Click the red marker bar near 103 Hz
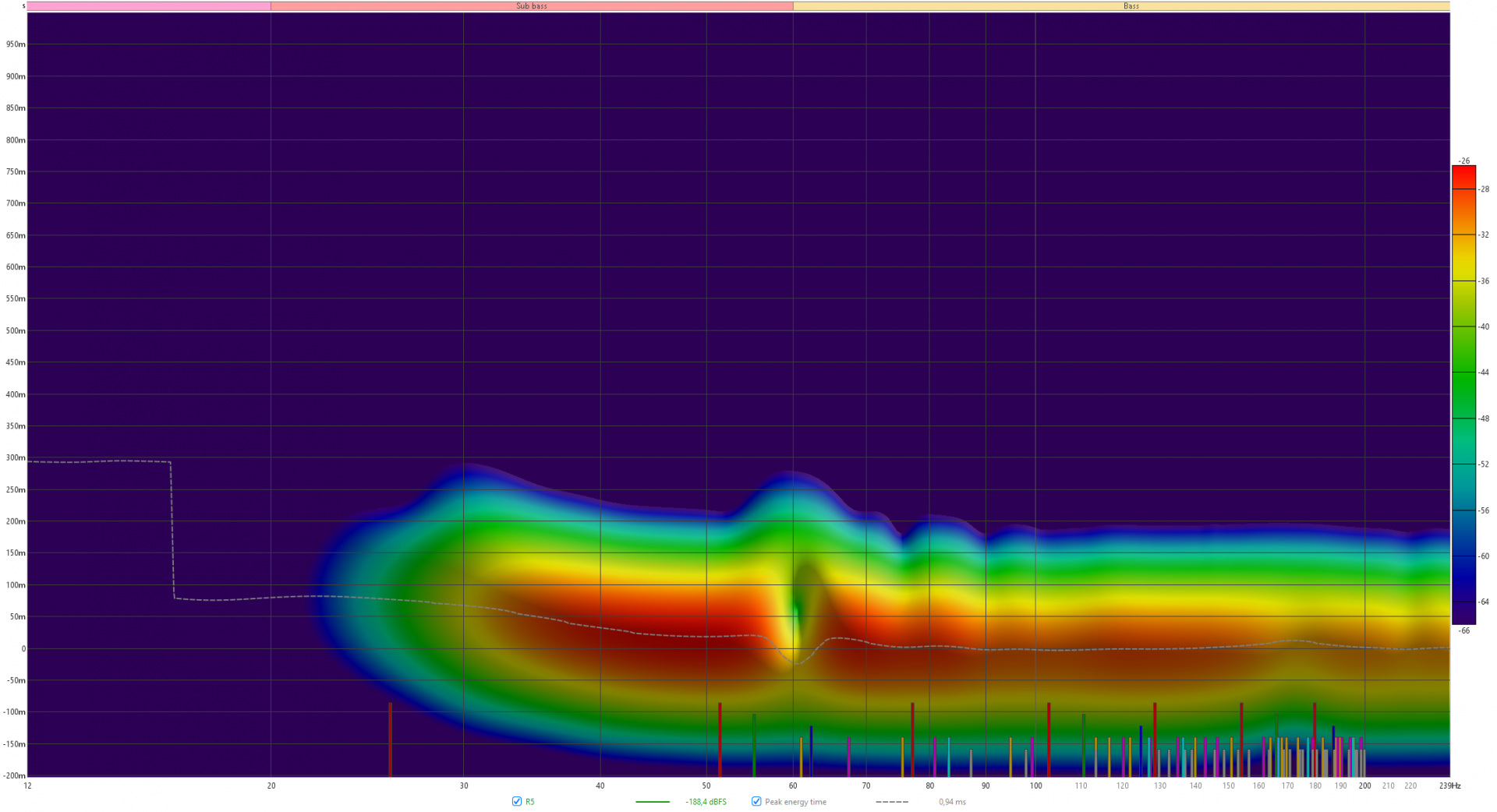This screenshot has height=812, width=1497. click(x=1049, y=739)
